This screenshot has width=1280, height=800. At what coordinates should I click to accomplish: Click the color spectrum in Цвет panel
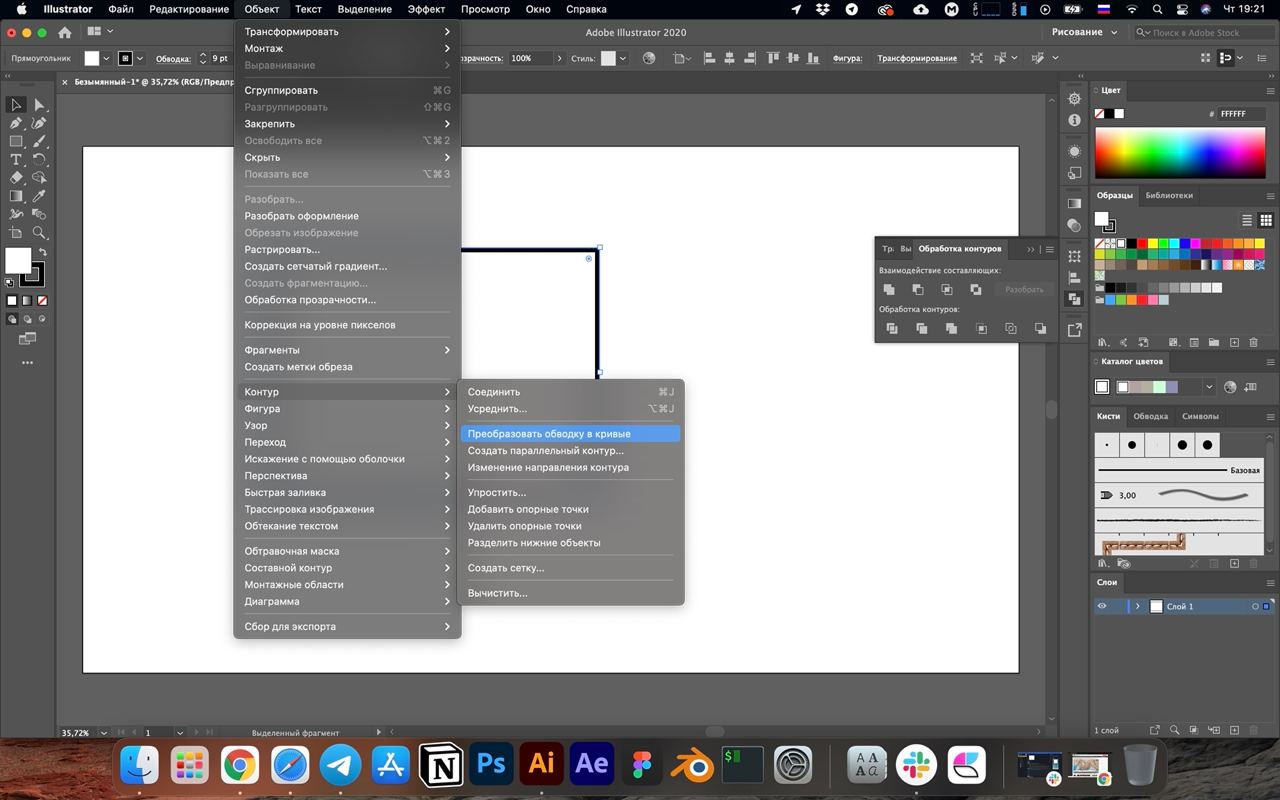[x=1180, y=154]
